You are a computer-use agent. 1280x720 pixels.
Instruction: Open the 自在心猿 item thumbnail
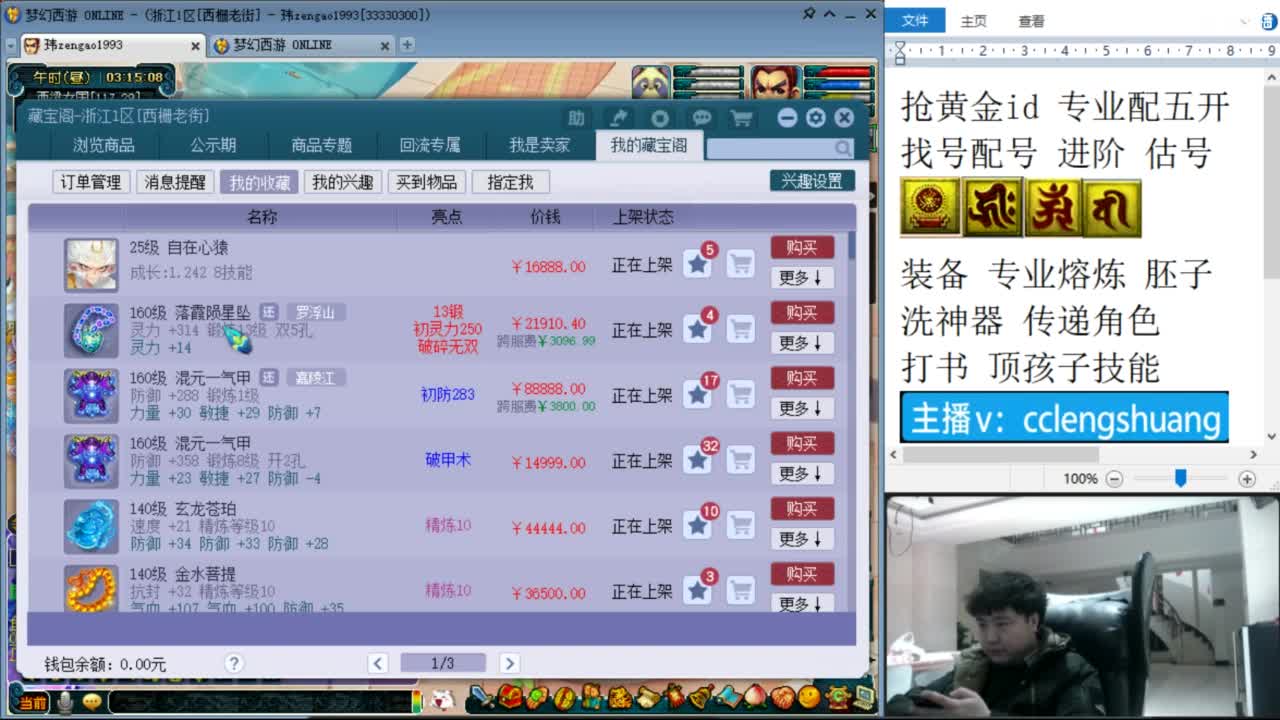click(x=91, y=265)
